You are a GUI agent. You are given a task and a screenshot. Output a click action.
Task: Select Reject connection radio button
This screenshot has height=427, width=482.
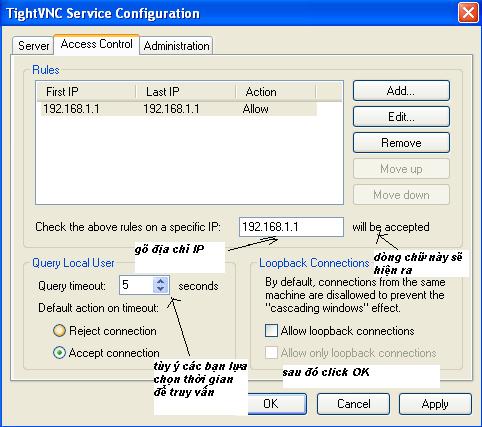(x=59, y=331)
